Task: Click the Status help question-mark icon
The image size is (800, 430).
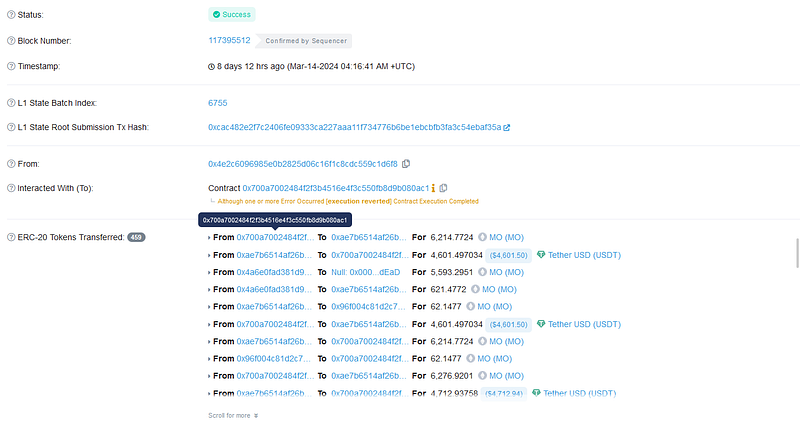Action: [x=11, y=15]
